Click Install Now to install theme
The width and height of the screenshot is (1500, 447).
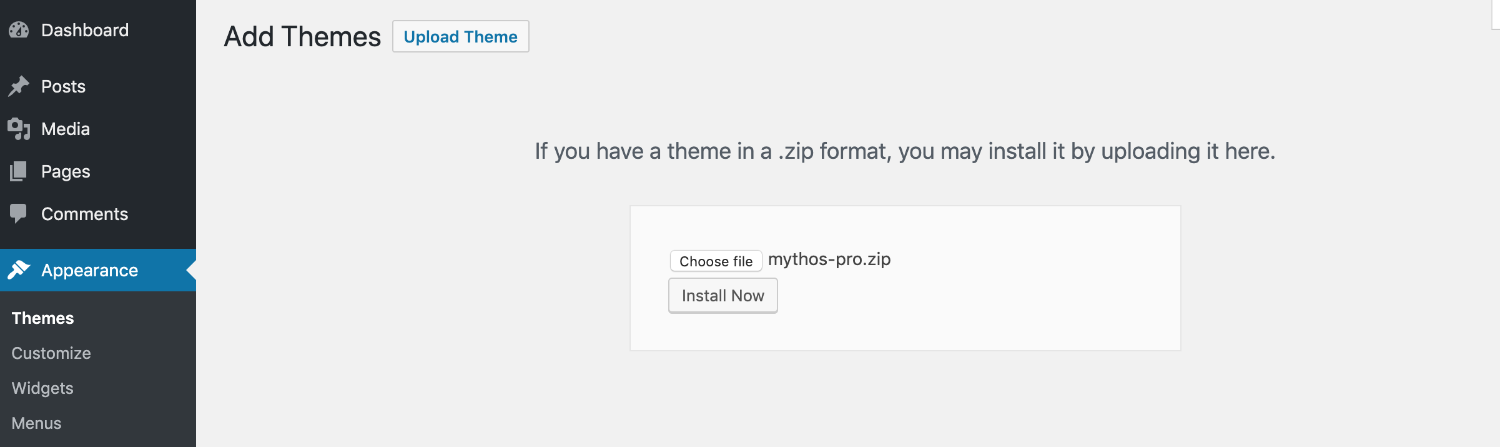pos(723,296)
